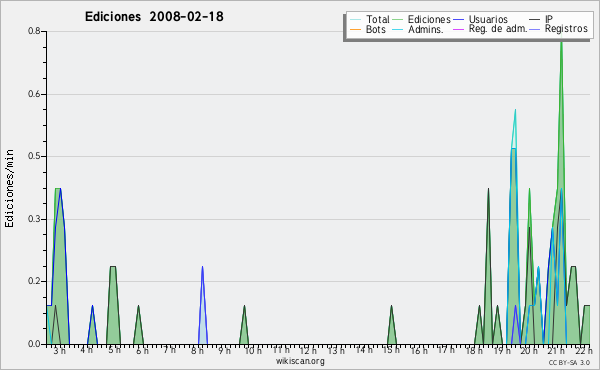Select the 'Ediciones' legend entry
The image size is (600, 370).
pyautogui.click(x=429, y=19)
